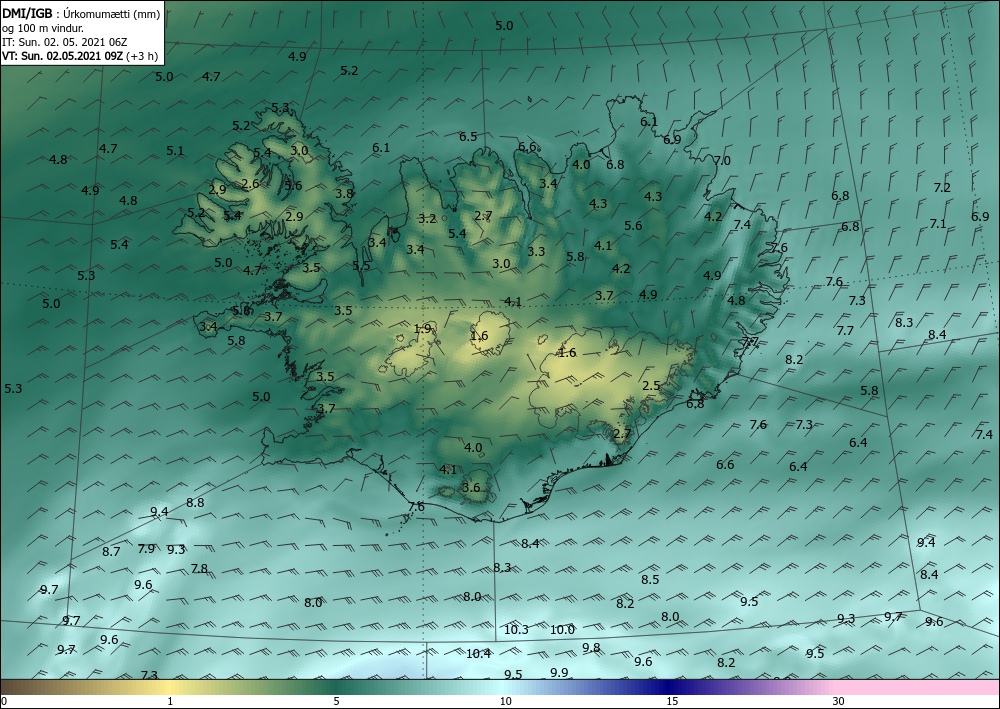Screen dimensions: 1000x709
Task: Click the 7.2 value on the map
Action: pyautogui.click(x=942, y=187)
